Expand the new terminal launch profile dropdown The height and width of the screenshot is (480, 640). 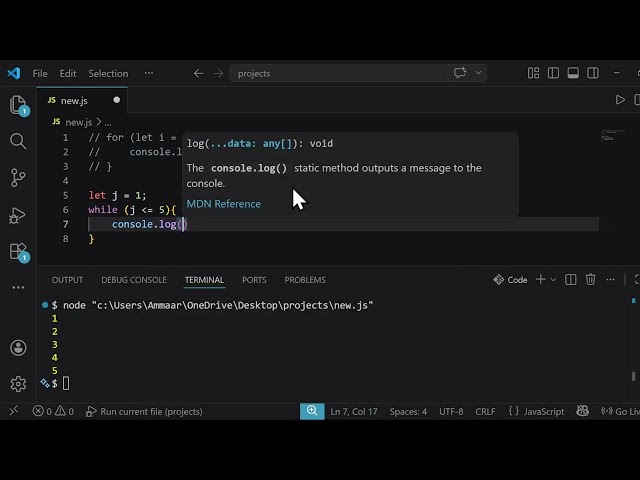[553, 280]
